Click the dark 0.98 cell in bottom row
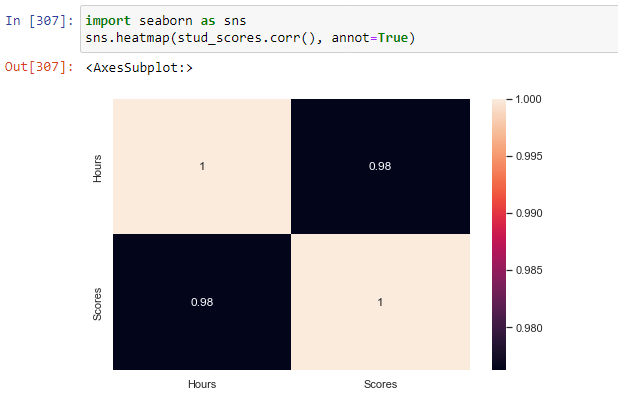Screen dimensions: 618x404 tap(202, 302)
